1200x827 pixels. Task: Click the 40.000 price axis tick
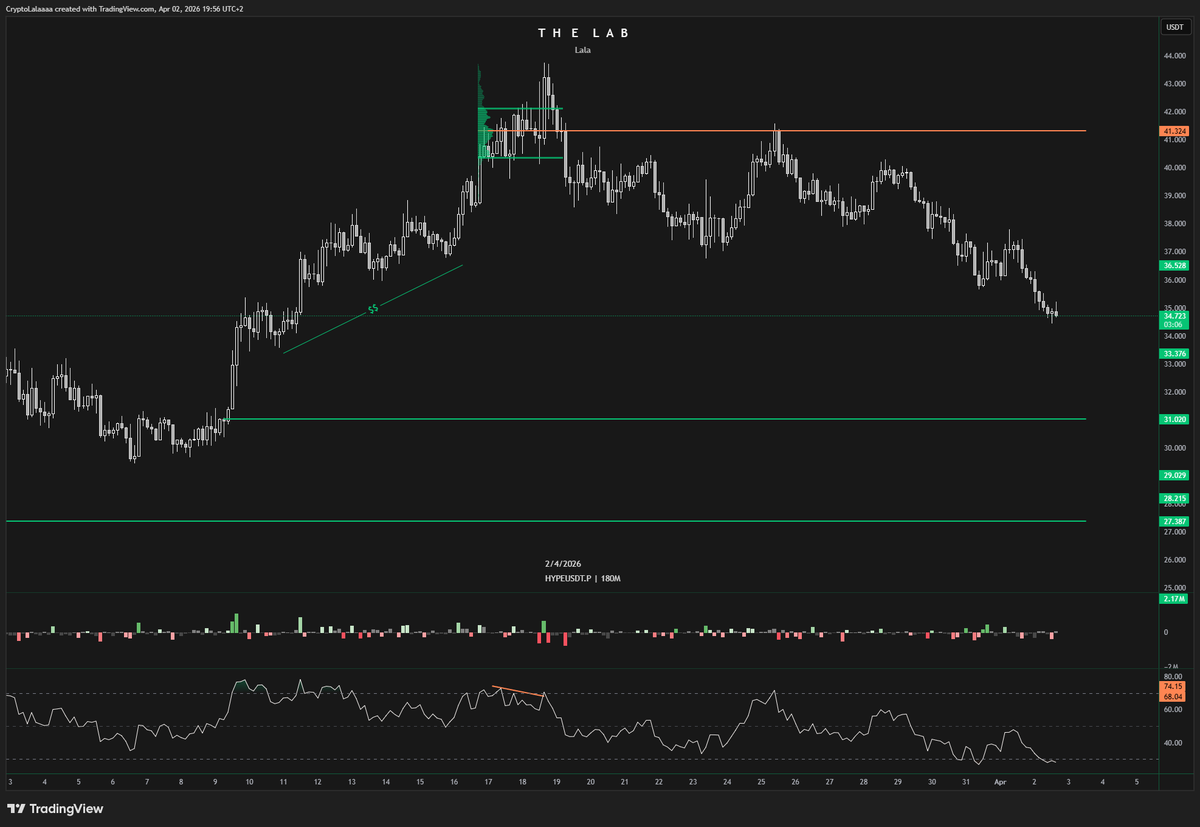click(1174, 167)
